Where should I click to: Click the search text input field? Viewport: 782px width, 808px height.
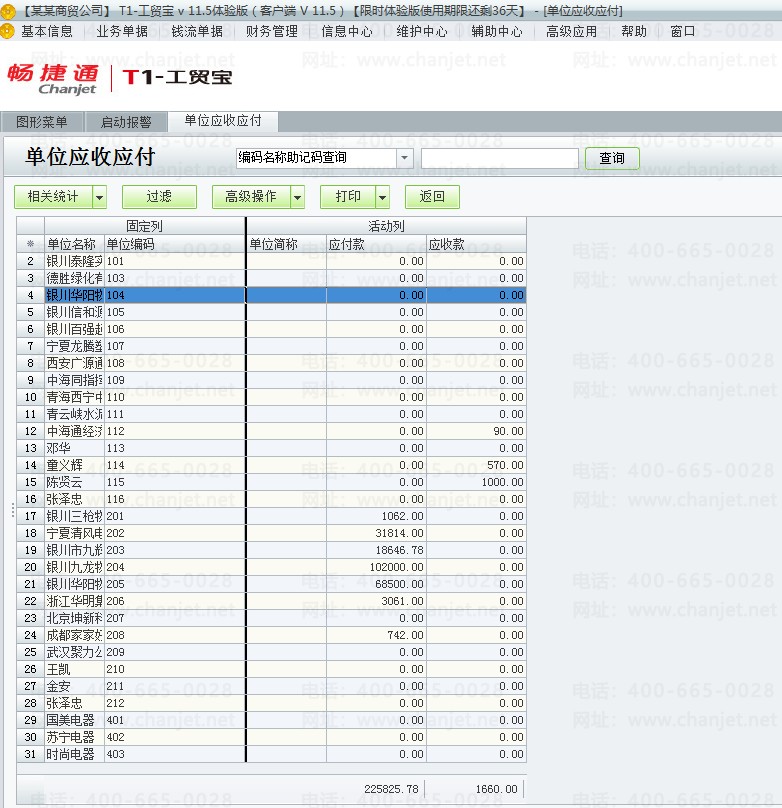499,158
